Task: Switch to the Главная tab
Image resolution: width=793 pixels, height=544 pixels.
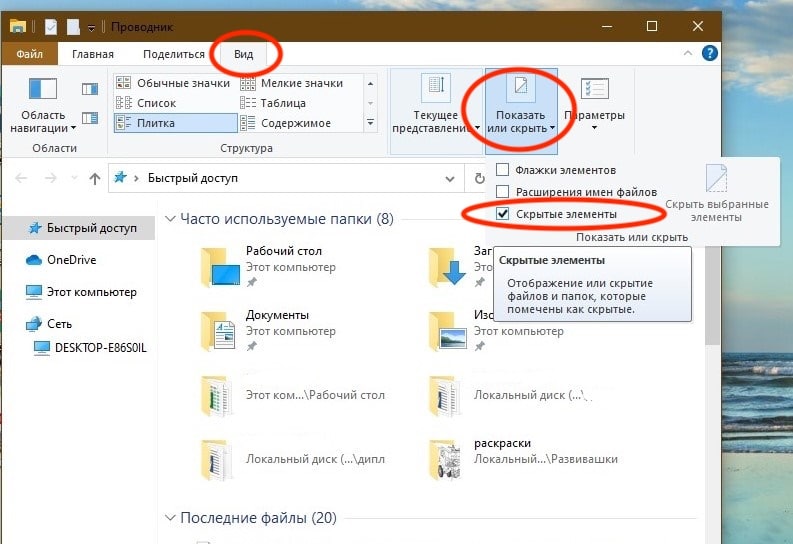Action: coord(93,54)
